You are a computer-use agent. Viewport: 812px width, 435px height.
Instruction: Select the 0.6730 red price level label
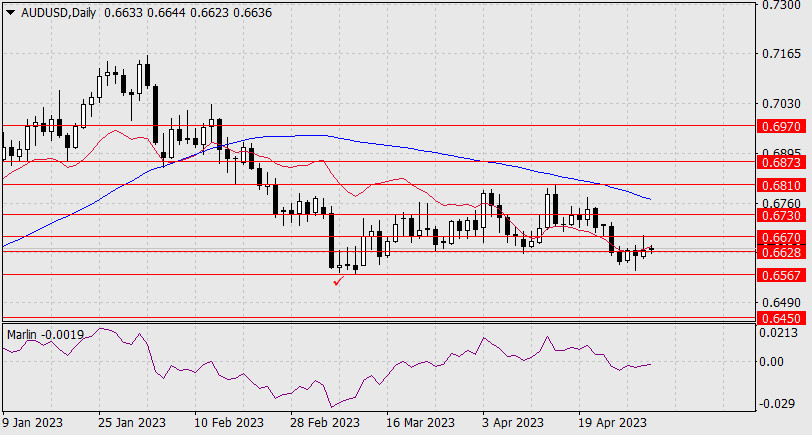click(781, 215)
